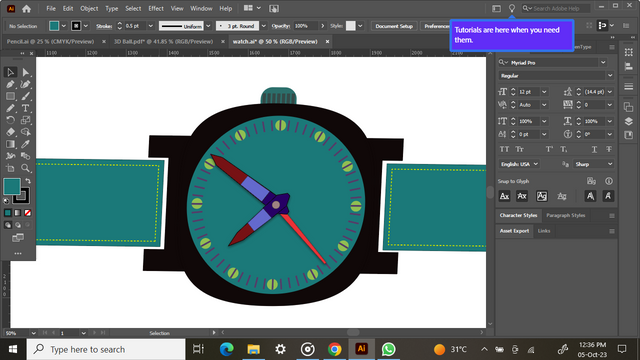Screen dimensions: 640x360
Task: Click the Preferences button
Action: click(x=436, y=26)
